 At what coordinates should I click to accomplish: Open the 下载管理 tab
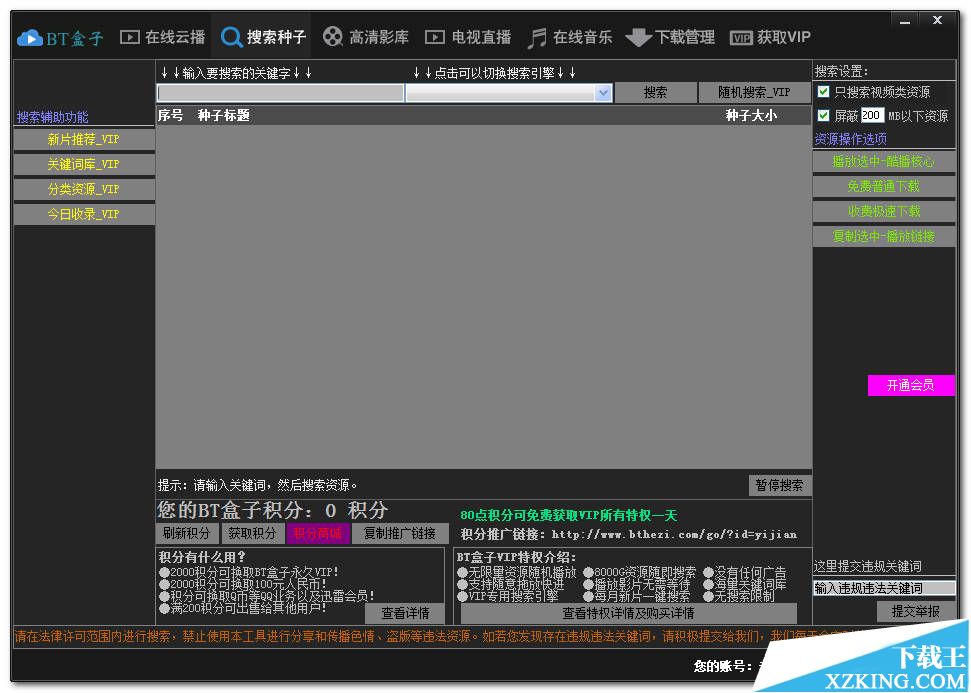(x=671, y=37)
